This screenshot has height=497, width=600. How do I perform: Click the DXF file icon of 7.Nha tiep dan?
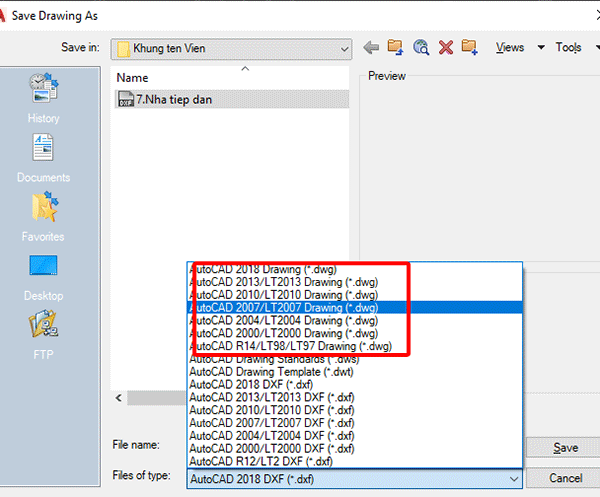[126, 99]
